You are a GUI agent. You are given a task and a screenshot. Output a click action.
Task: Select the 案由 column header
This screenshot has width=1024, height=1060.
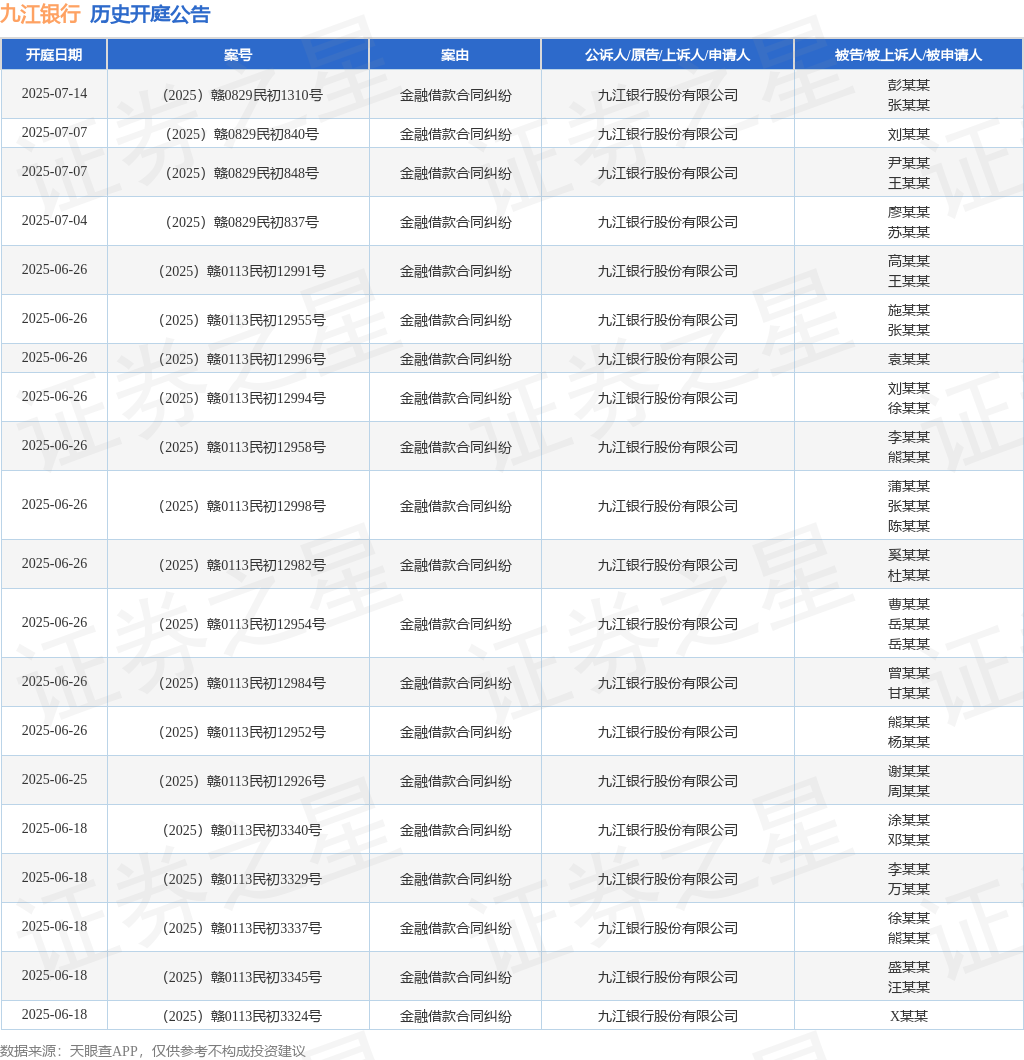coord(455,55)
